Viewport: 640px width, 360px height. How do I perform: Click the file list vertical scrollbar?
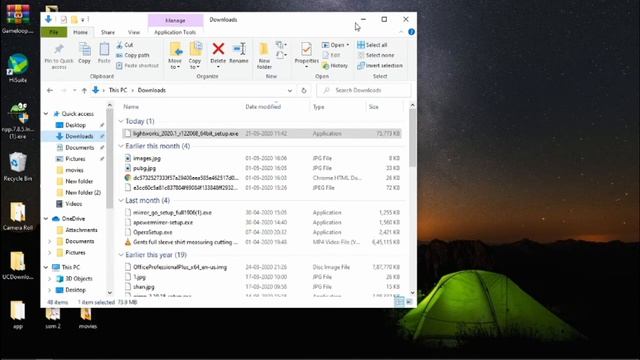point(412,139)
